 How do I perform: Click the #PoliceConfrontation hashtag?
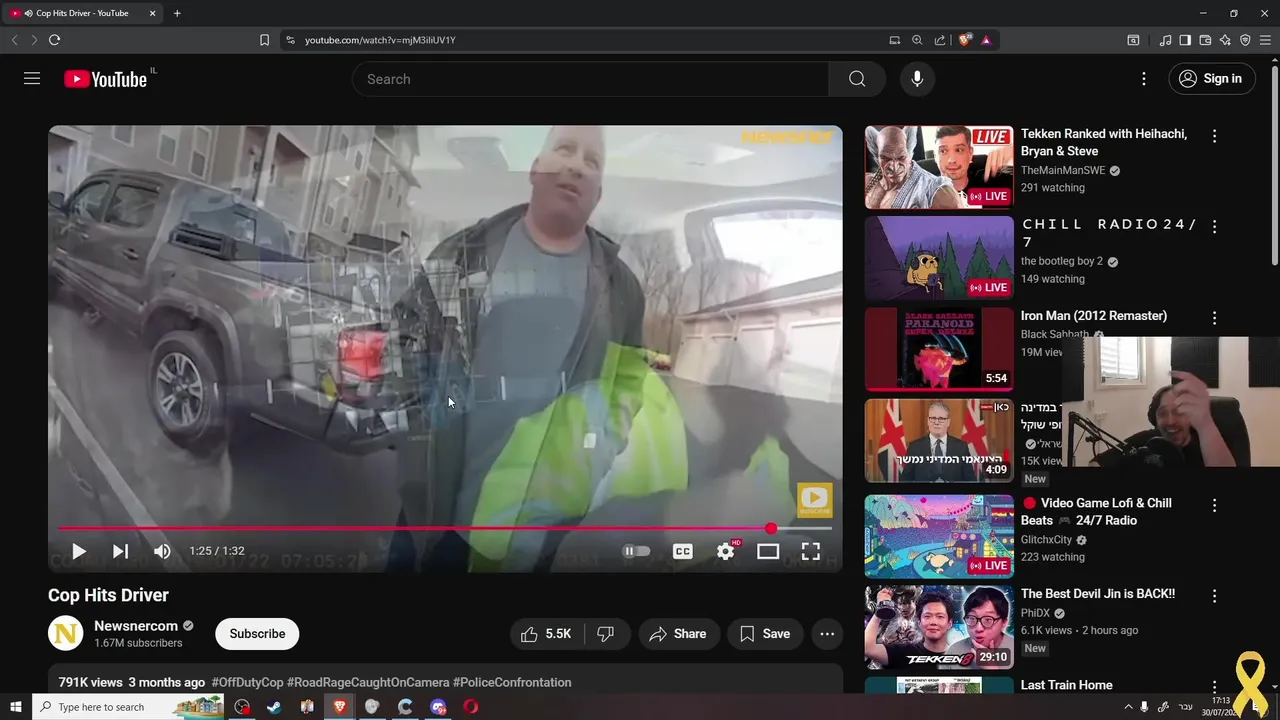coord(512,682)
